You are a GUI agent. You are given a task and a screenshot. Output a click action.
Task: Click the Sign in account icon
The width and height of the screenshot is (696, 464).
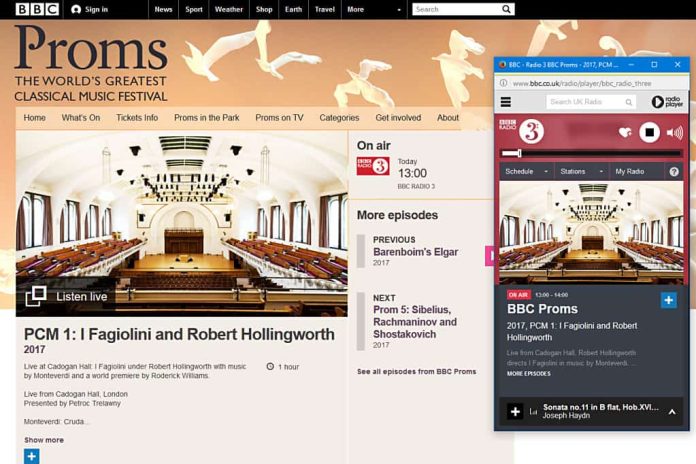point(76,9)
